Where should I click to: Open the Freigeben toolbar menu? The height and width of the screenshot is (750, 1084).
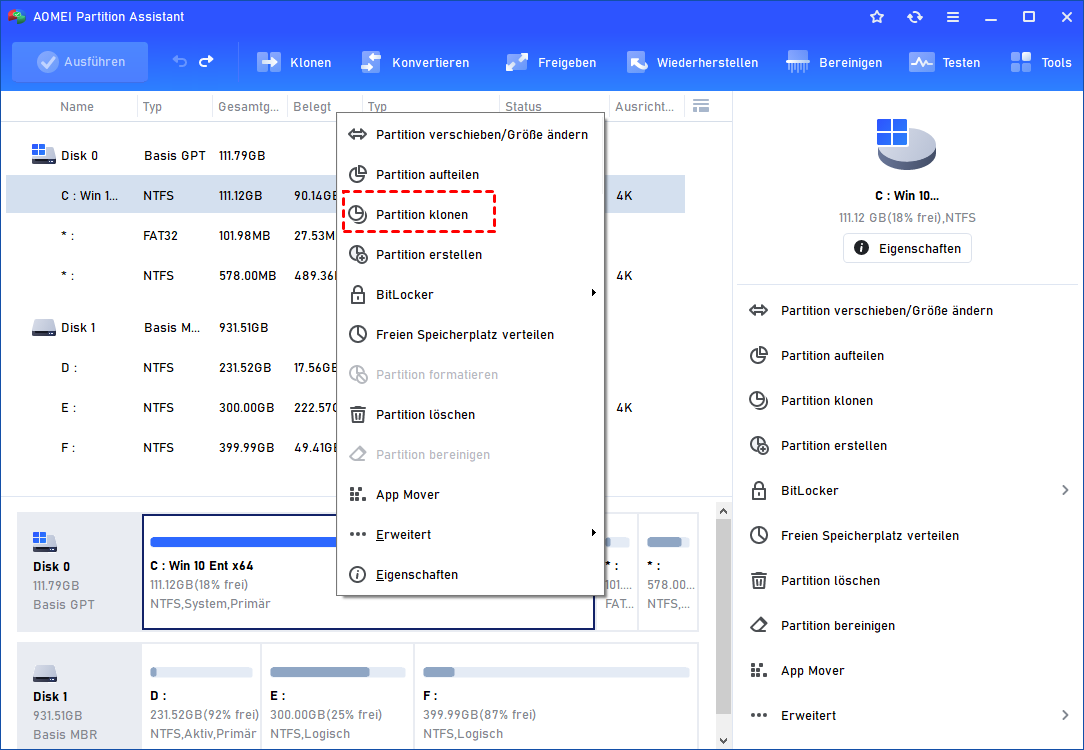click(550, 62)
